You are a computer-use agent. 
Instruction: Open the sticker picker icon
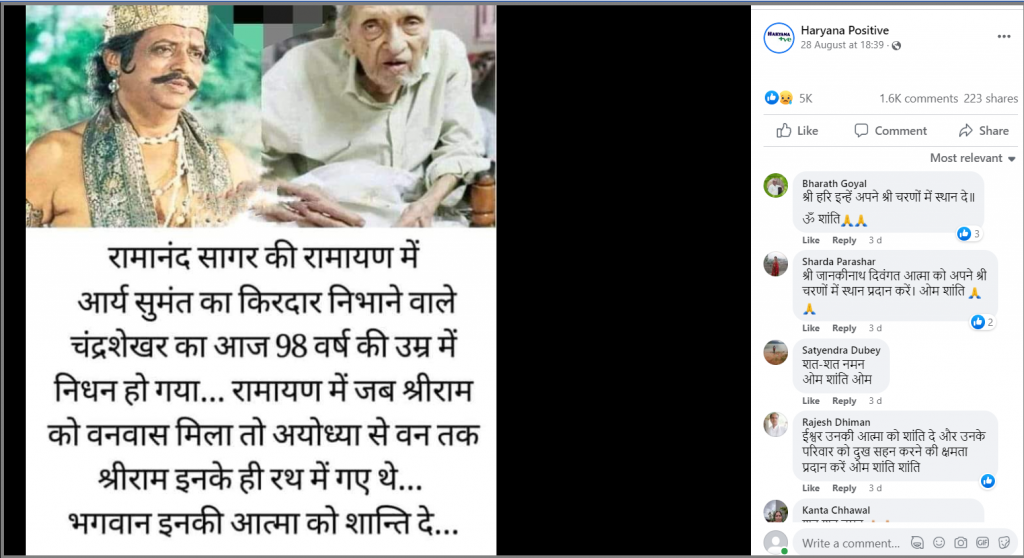click(1004, 542)
